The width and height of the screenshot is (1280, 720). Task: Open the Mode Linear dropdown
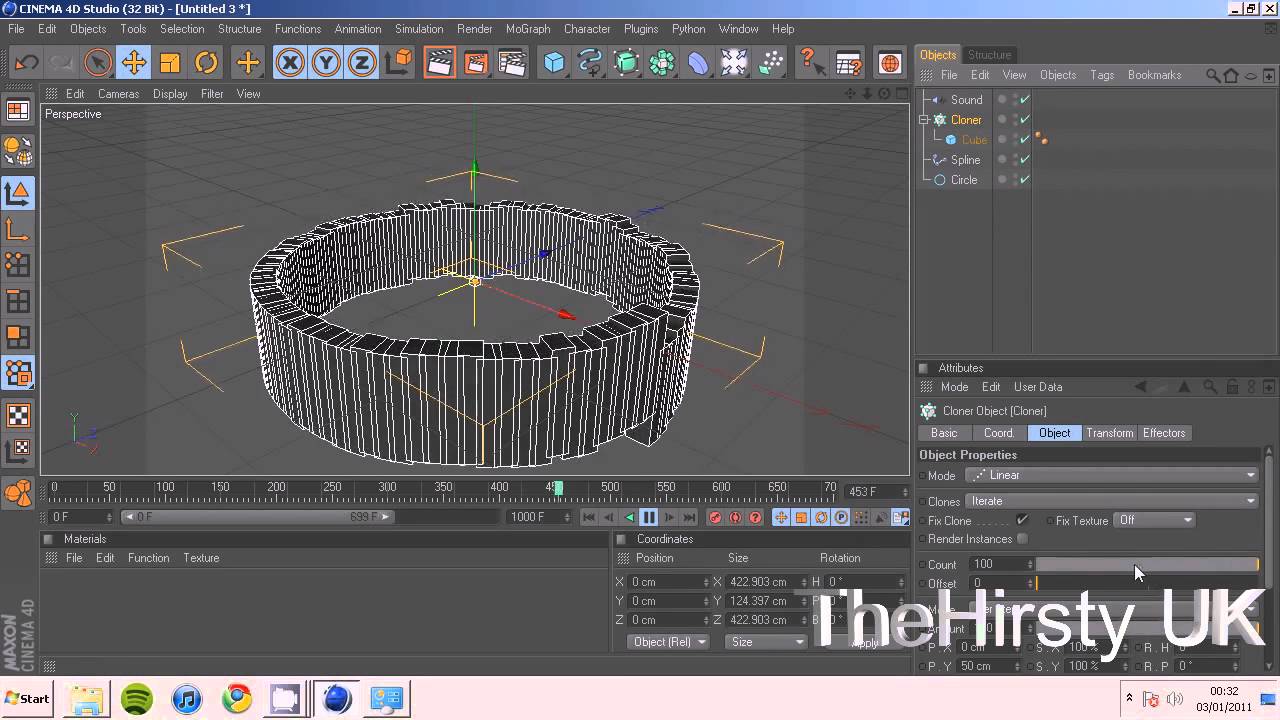(x=1111, y=476)
